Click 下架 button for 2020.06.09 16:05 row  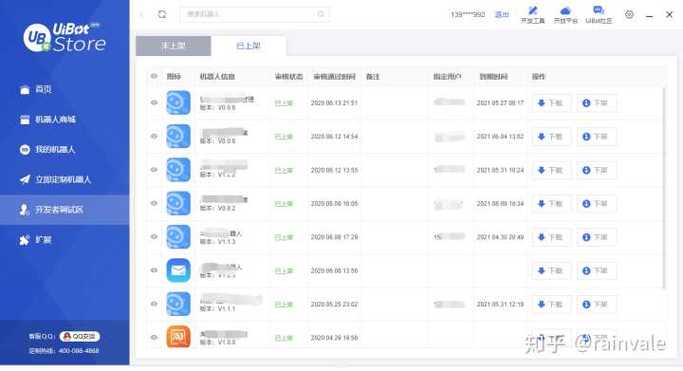coord(596,204)
